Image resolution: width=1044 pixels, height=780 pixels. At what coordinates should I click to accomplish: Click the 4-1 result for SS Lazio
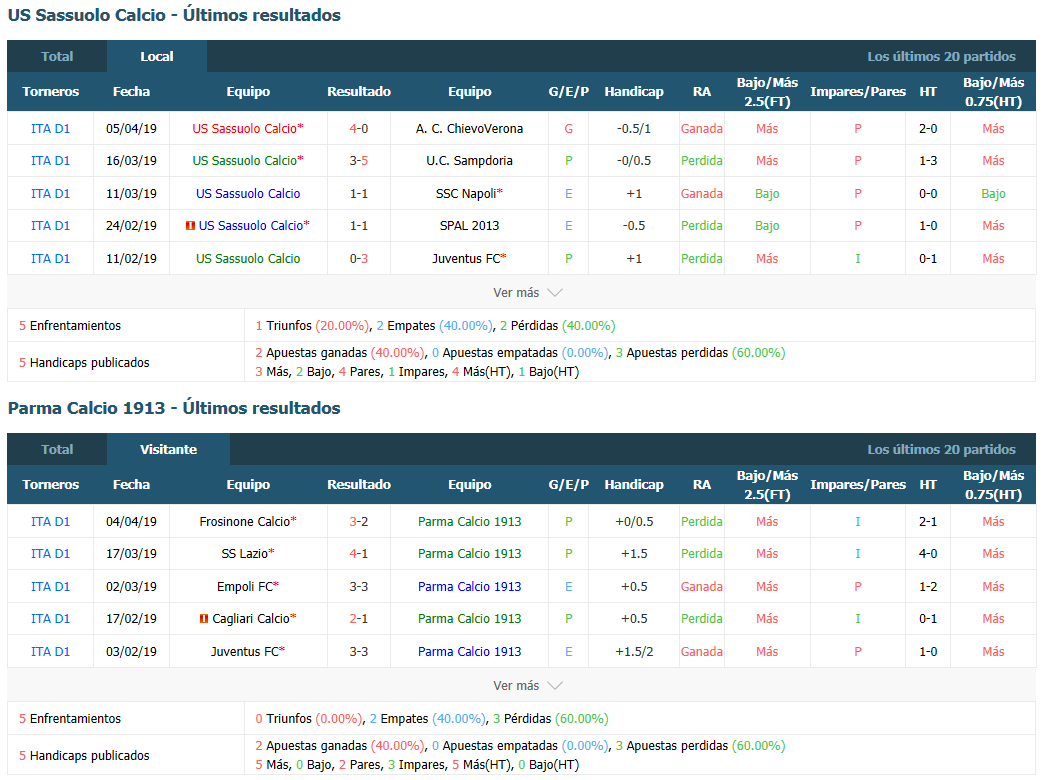(x=359, y=554)
